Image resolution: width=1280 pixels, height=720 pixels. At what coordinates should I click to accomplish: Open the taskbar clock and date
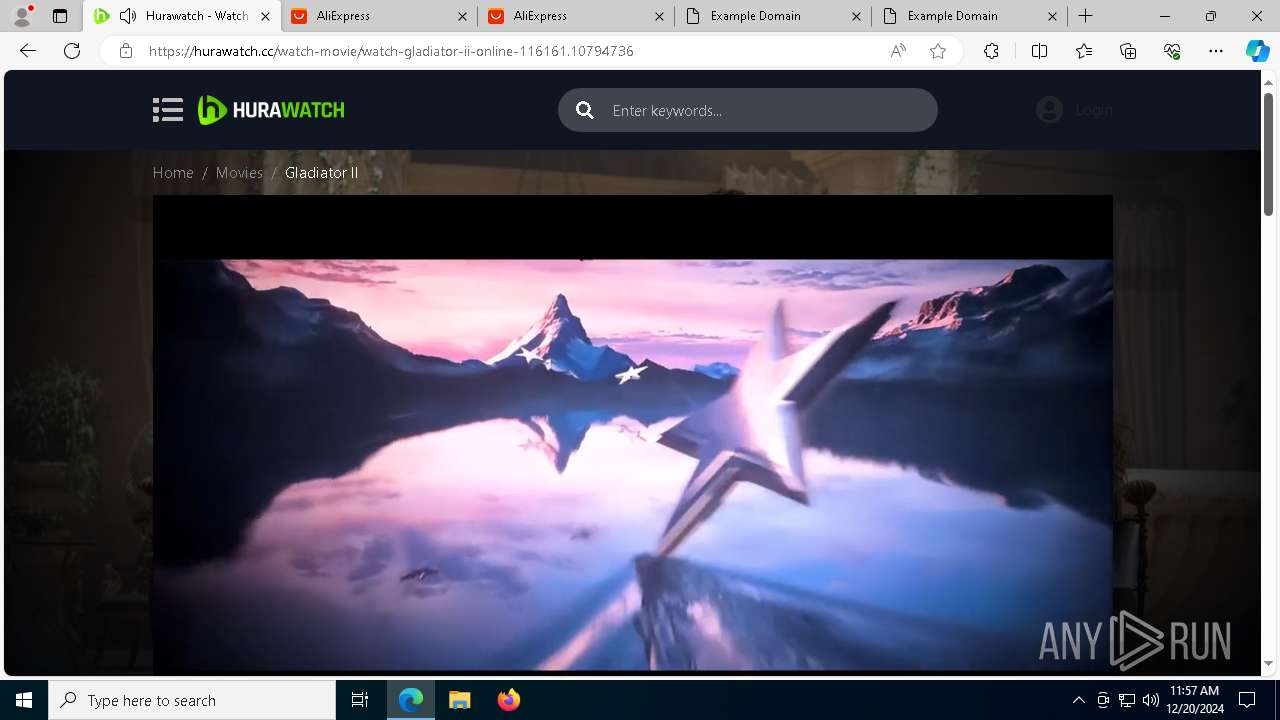(1195, 700)
